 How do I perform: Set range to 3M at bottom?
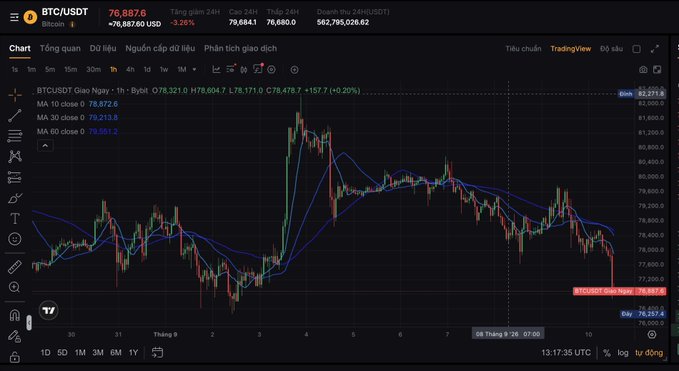point(98,353)
